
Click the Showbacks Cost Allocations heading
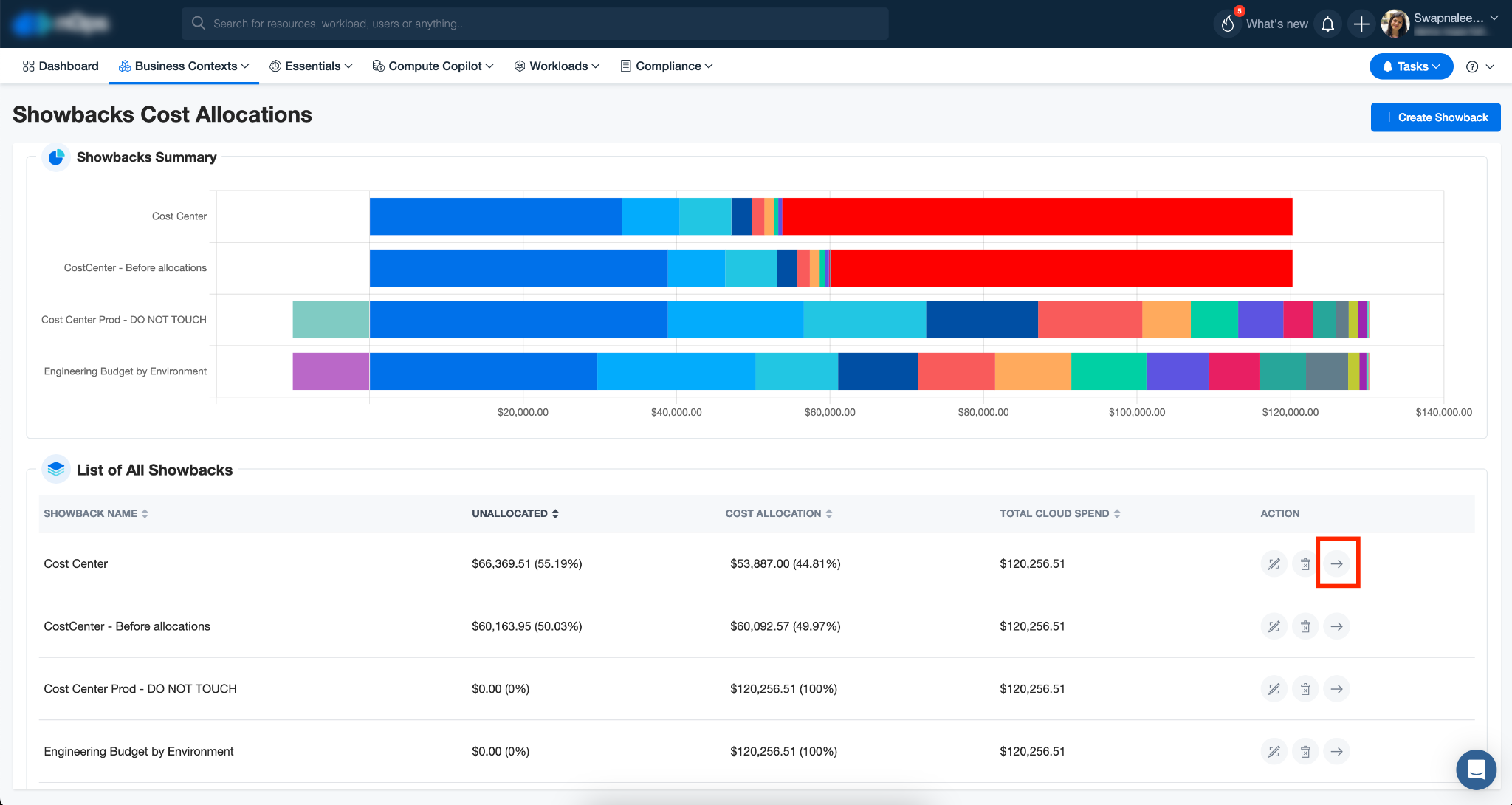tap(162, 114)
